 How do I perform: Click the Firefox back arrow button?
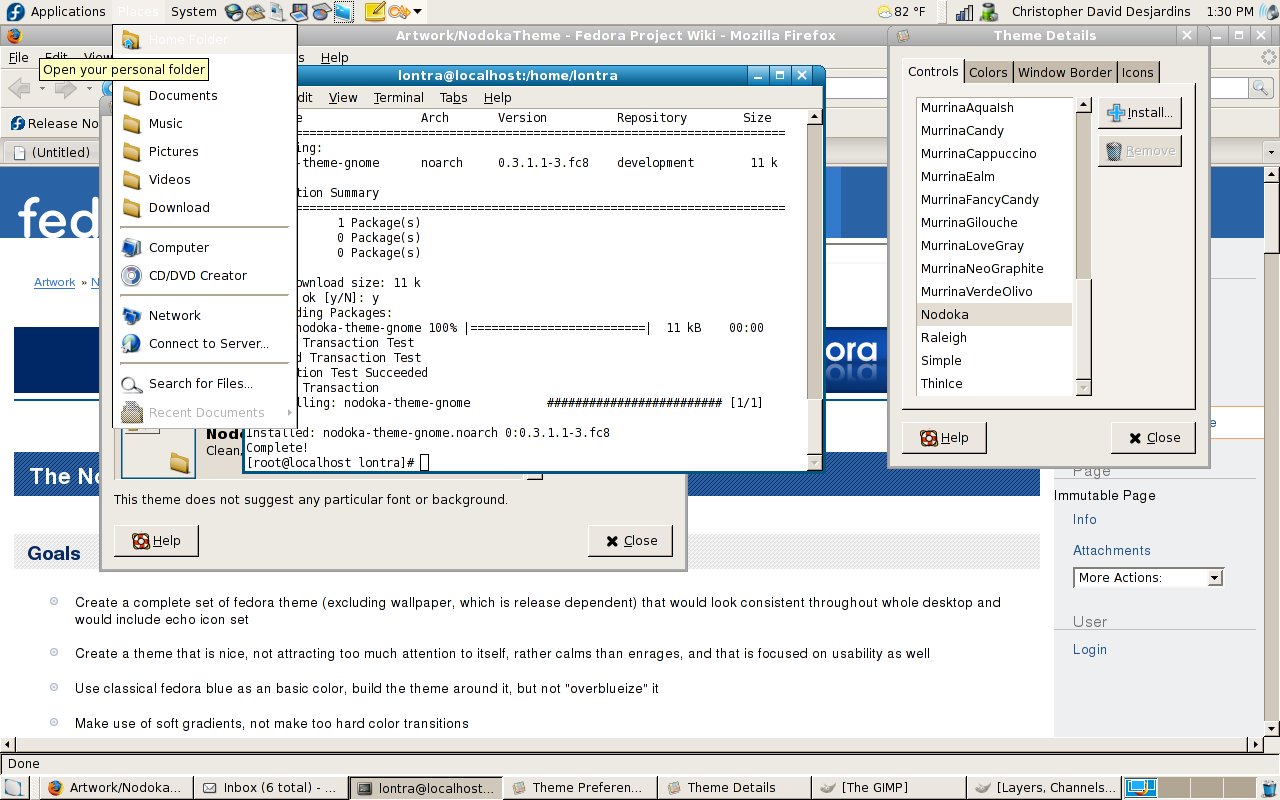coord(20,89)
